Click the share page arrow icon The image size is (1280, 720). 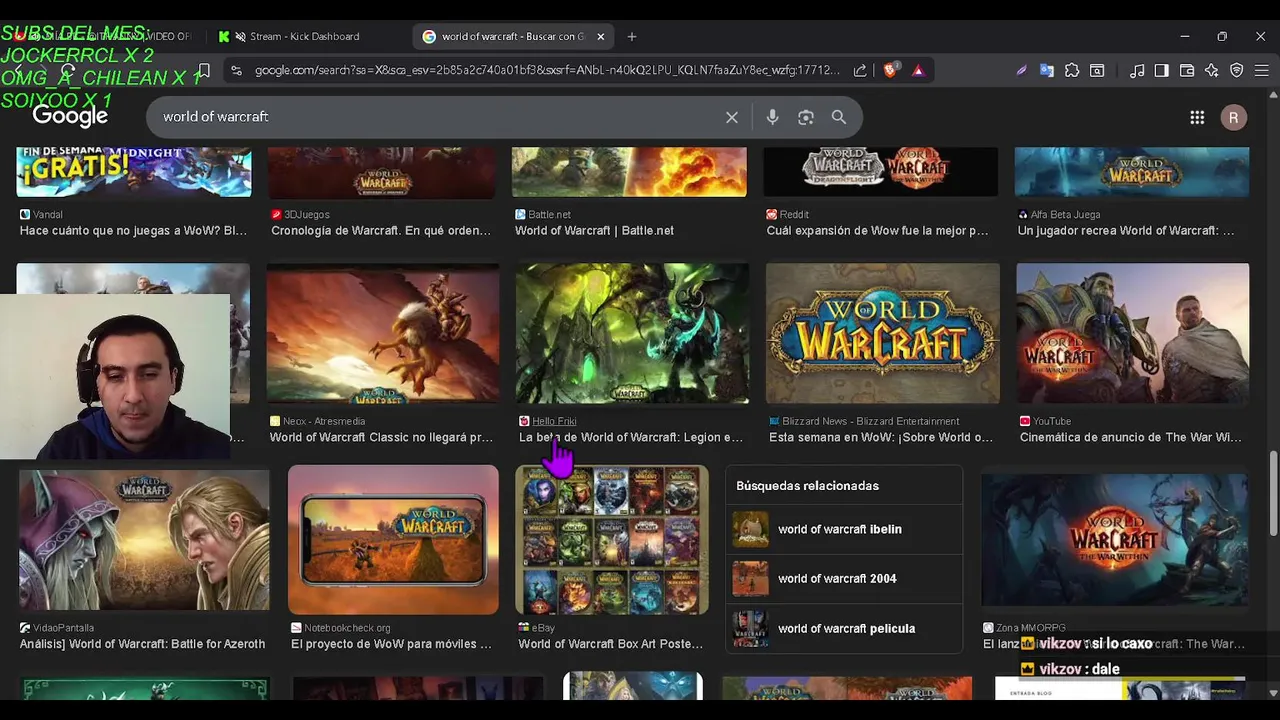click(860, 70)
